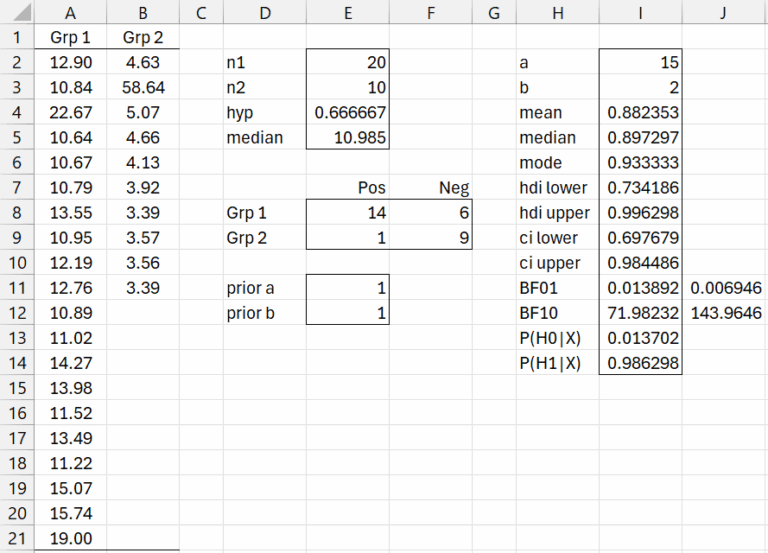This screenshot has width=768, height=553.
Task: Select the hyp value 0.666667
Action: click(348, 112)
